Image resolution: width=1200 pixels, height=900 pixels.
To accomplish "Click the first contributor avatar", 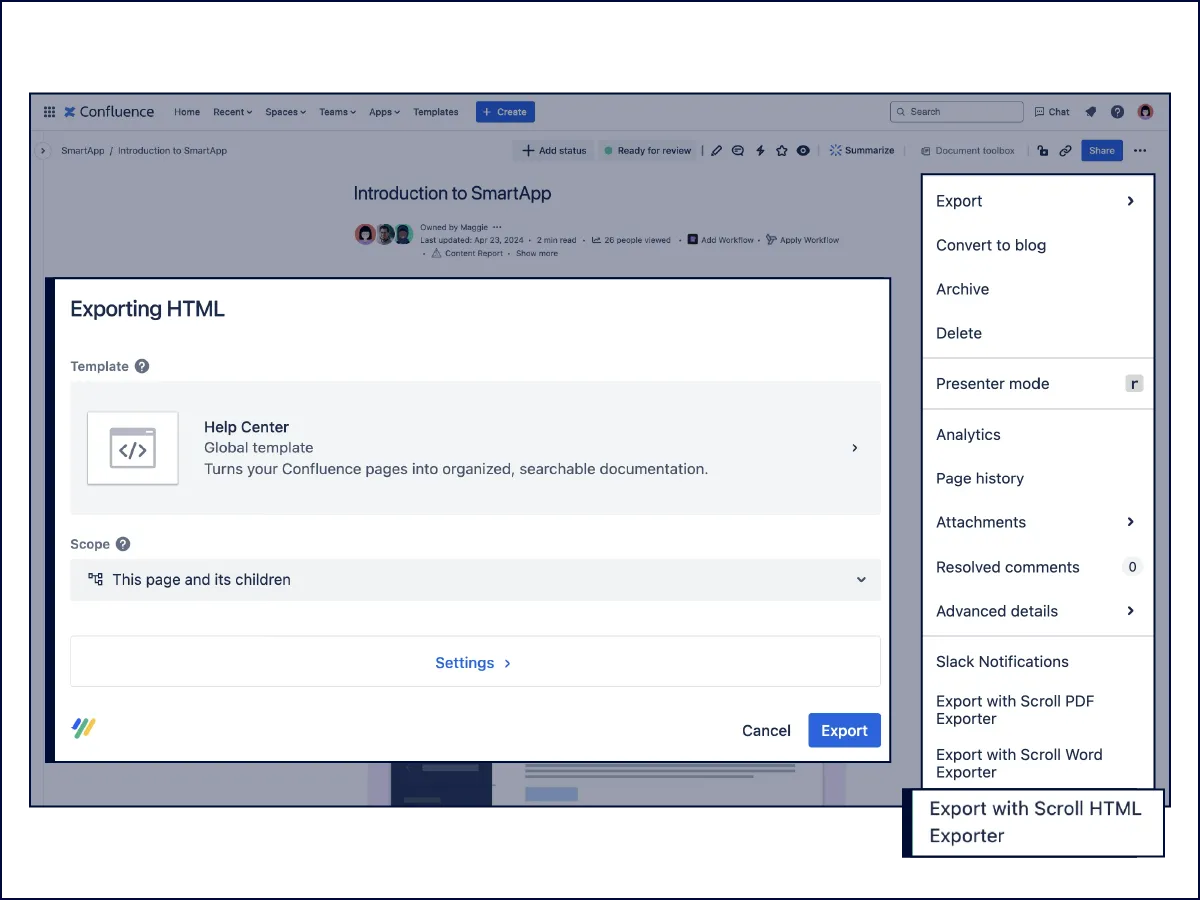I will [365, 234].
